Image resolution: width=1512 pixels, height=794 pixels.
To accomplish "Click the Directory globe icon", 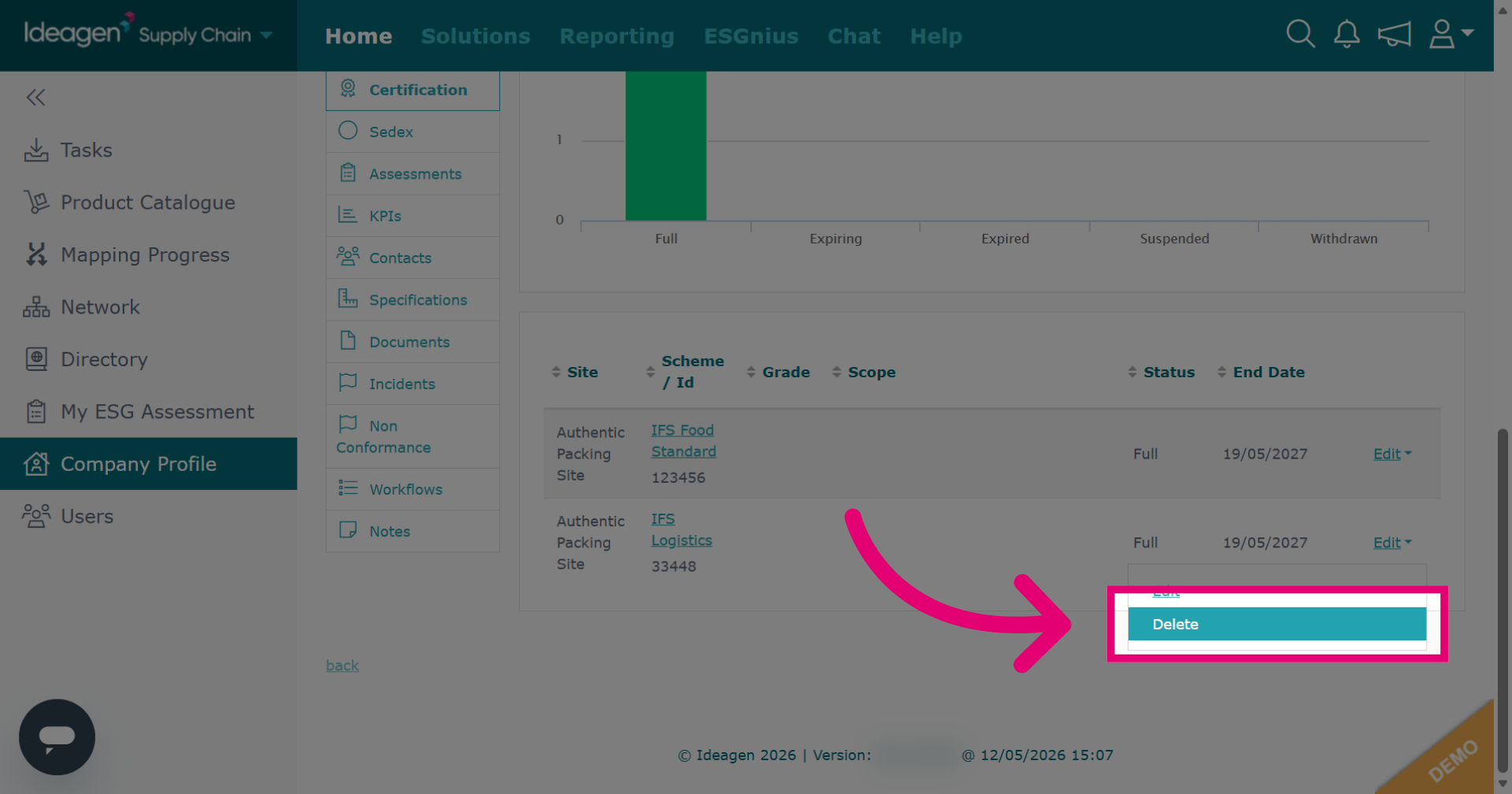I will [36, 359].
